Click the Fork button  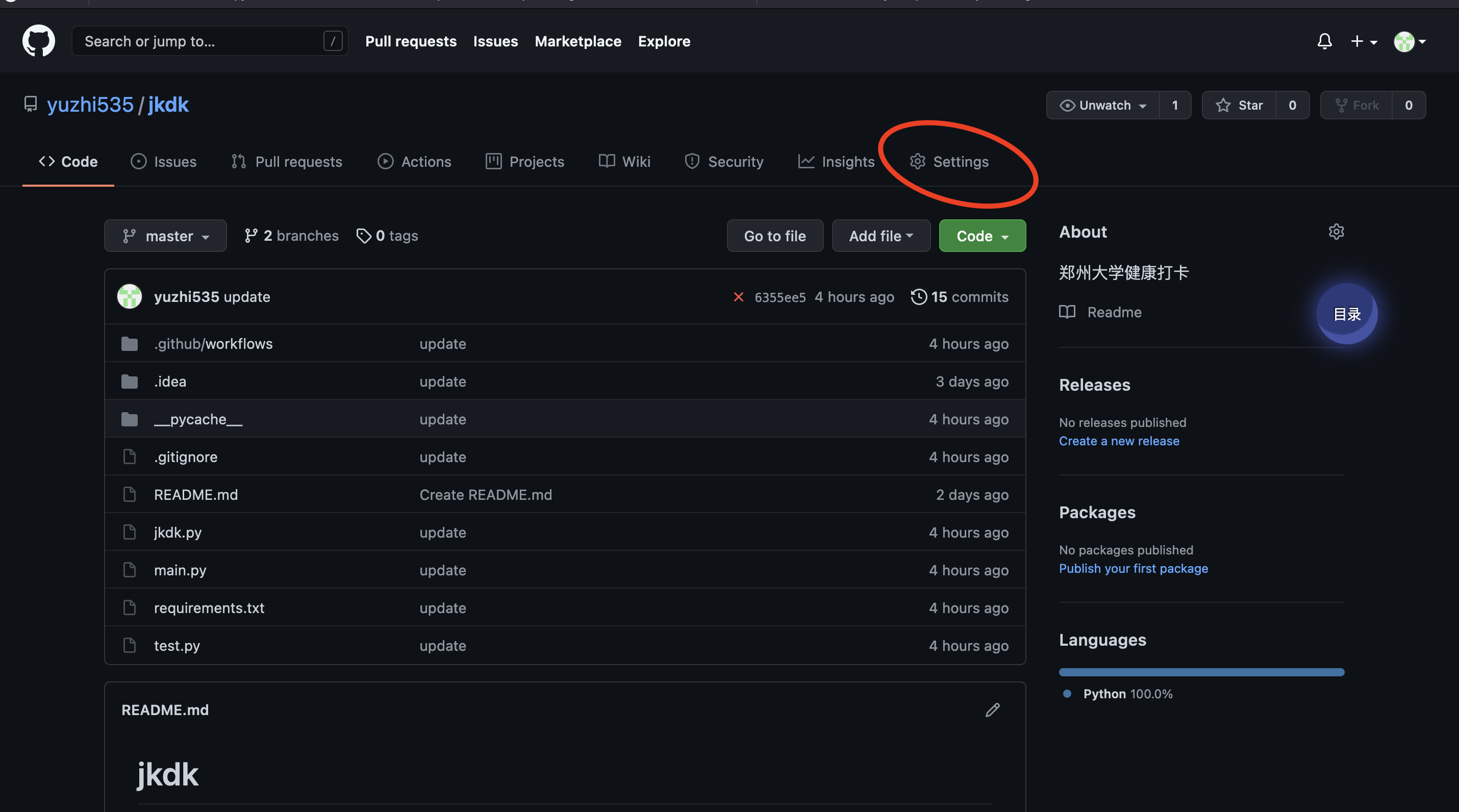[1356, 105]
